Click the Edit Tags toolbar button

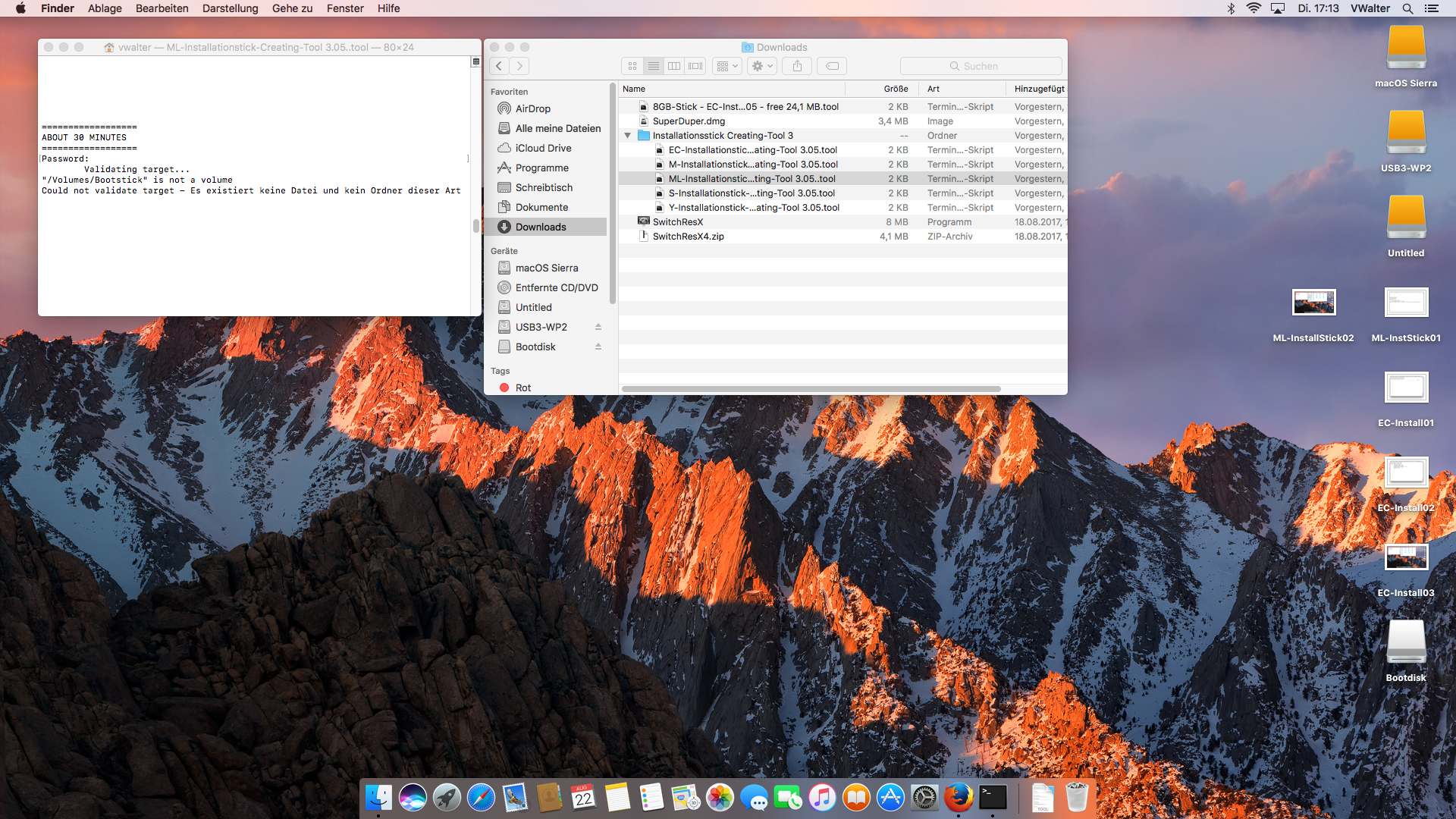coord(832,66)
